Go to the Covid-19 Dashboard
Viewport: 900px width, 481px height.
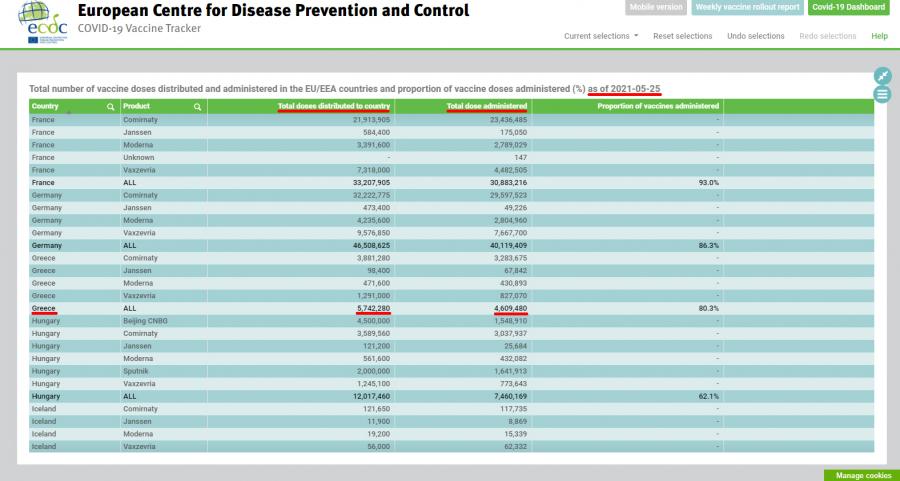(x=849, y=8)
